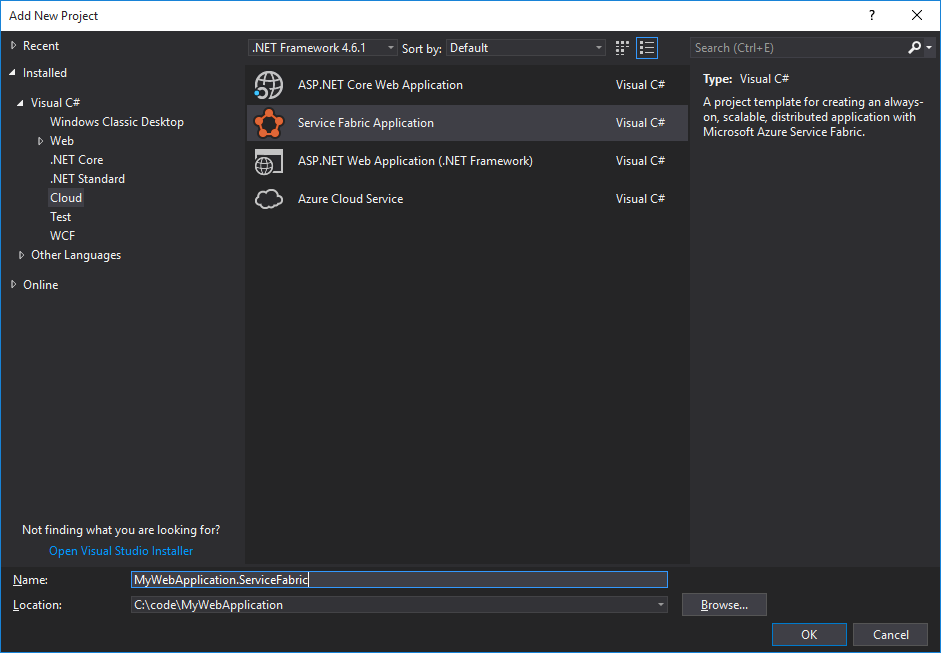Click the search magnifier icon
The image size is (941, 653).
(x=914, y=47)
